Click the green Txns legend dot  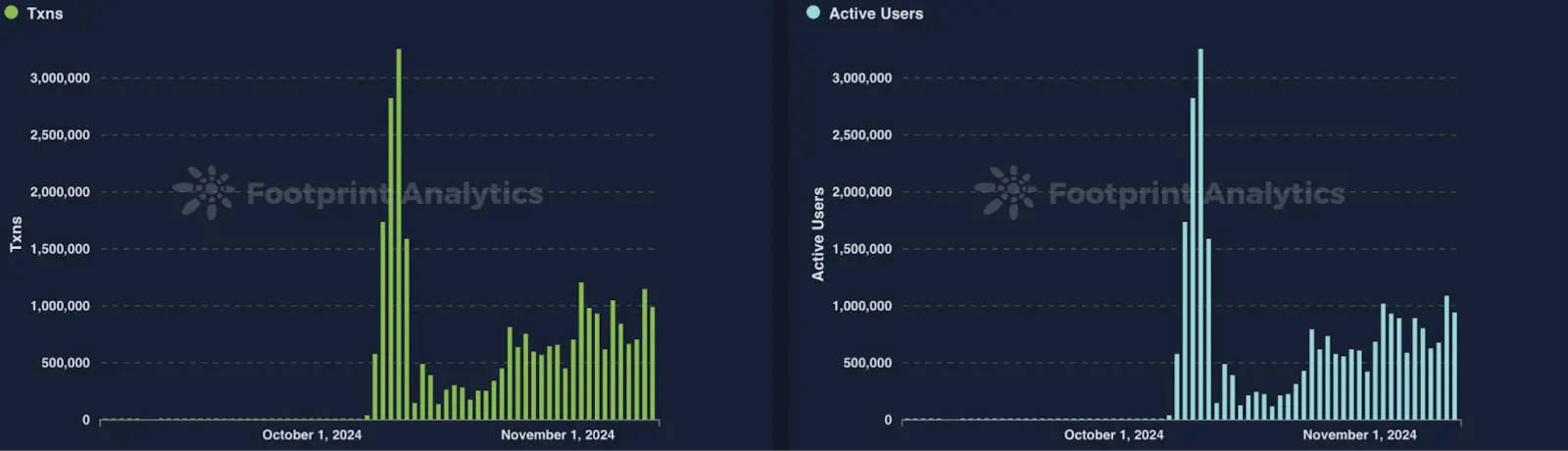click(12, 13)
